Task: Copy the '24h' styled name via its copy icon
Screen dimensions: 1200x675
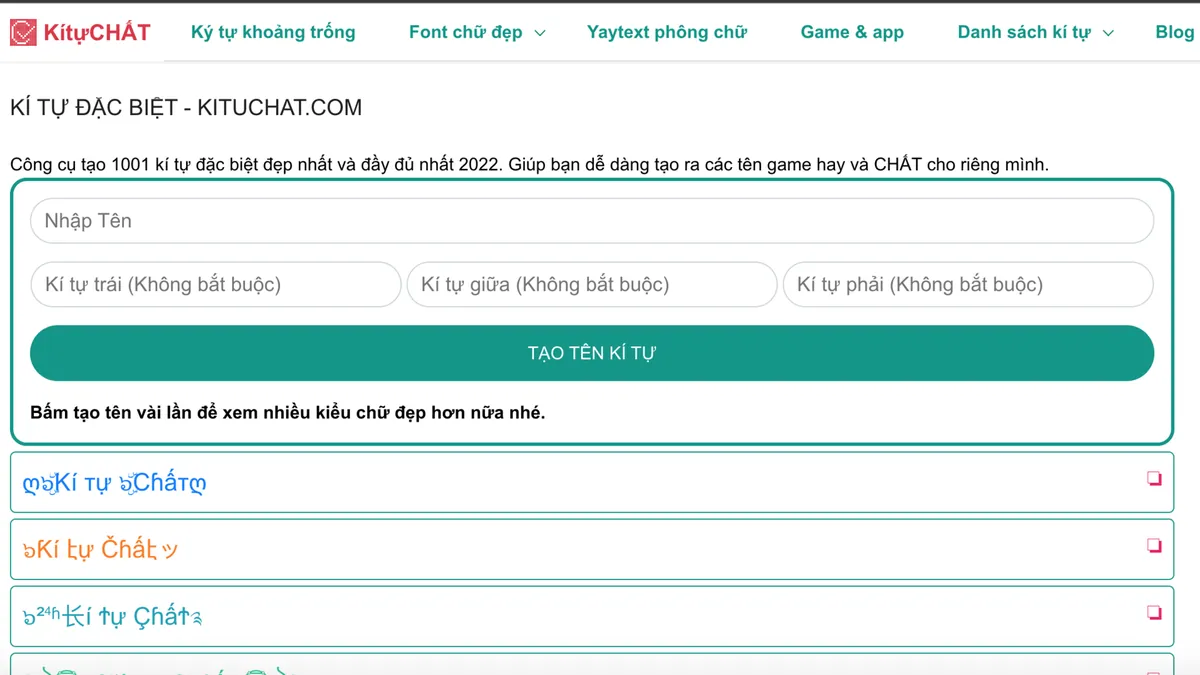Action: 1154,612
